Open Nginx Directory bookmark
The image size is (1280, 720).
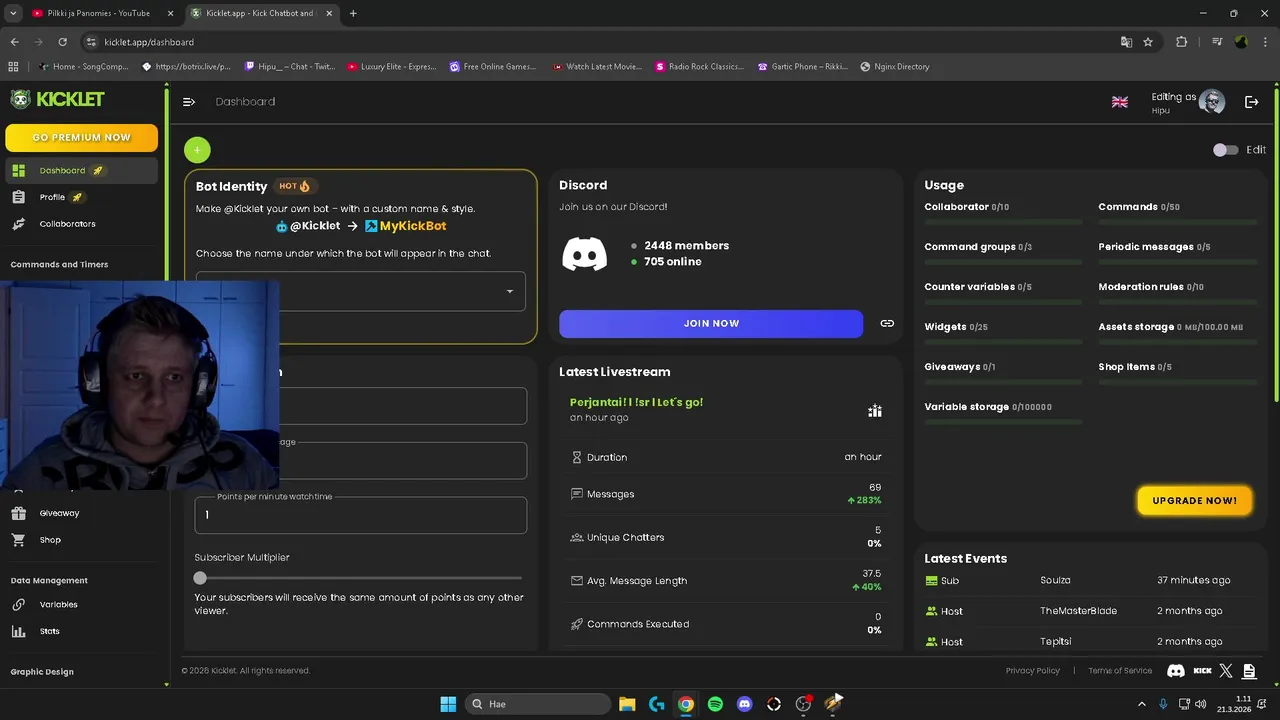[895, 67]
